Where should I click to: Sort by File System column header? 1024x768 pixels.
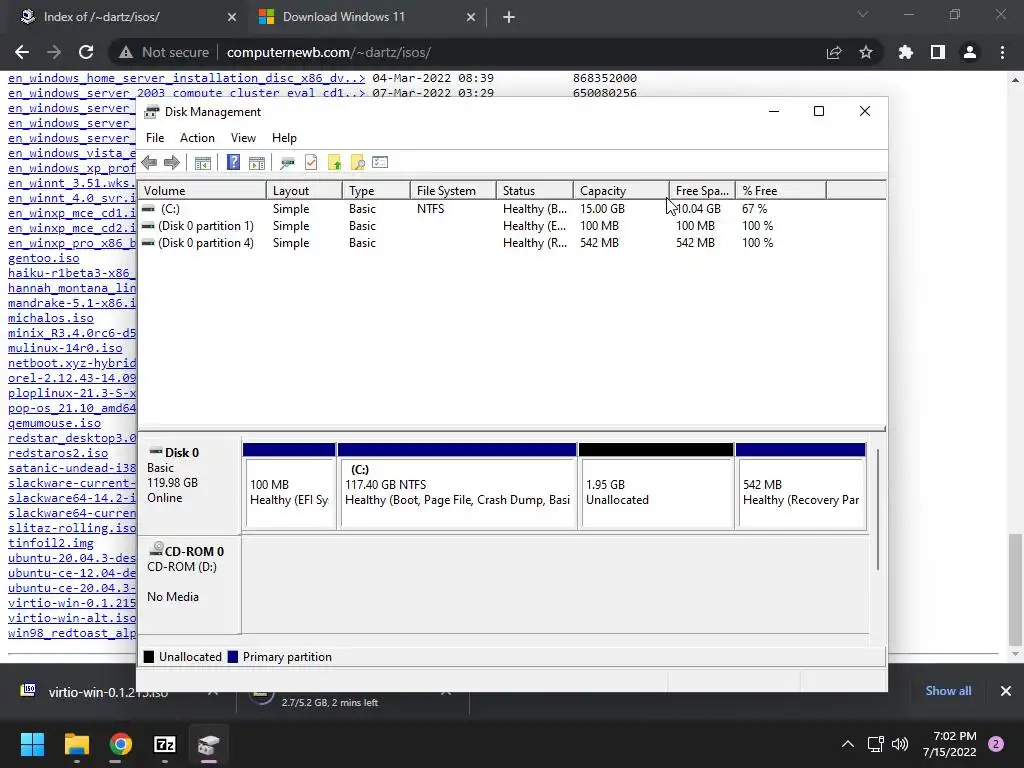click(x=453, y=191)
